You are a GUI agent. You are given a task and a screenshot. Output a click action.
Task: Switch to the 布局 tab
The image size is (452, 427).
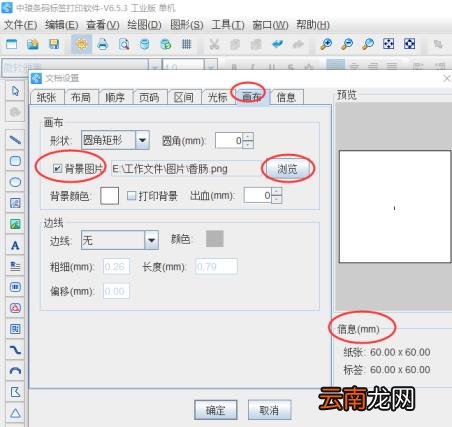(x=81, y=97)
